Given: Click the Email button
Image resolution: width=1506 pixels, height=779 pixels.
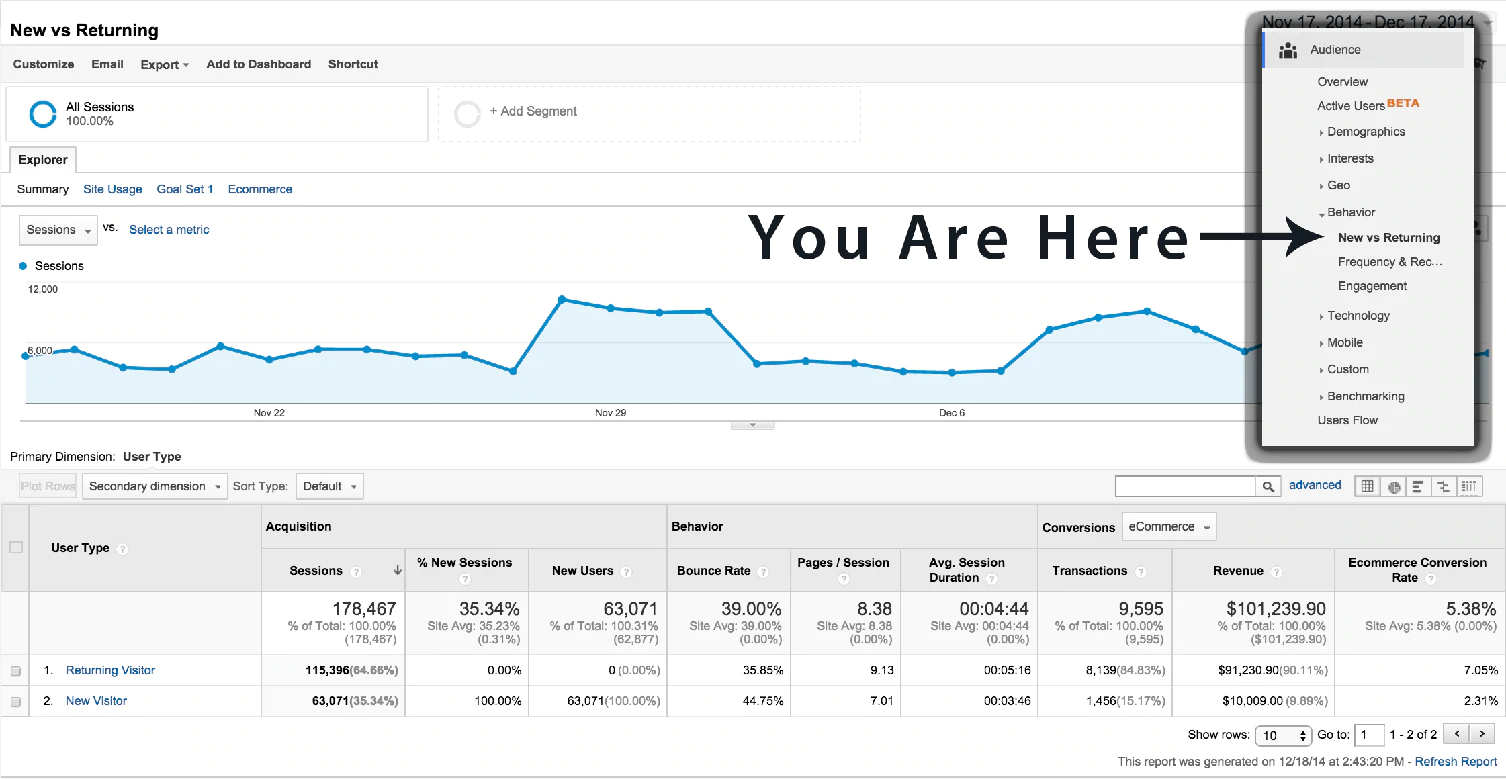Looking at the screenshot, I should (x=108, y=64).
